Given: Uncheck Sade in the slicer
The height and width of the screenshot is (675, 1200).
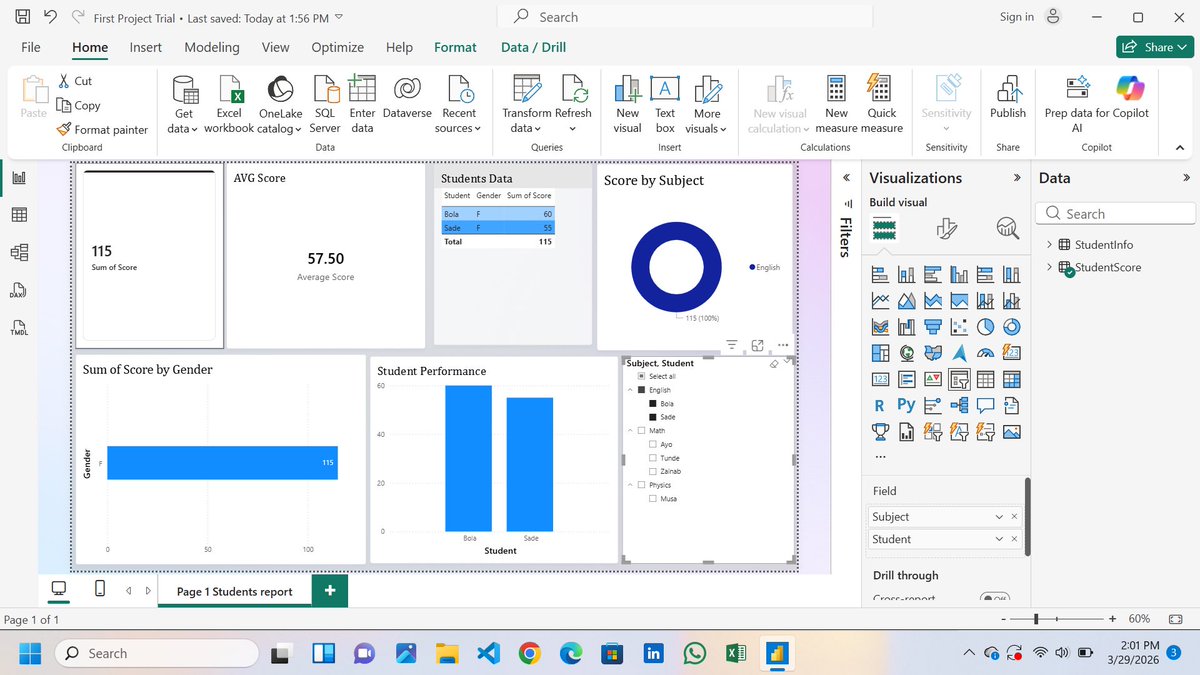Looking at the screenshot, I should click(x=653, y=417).
